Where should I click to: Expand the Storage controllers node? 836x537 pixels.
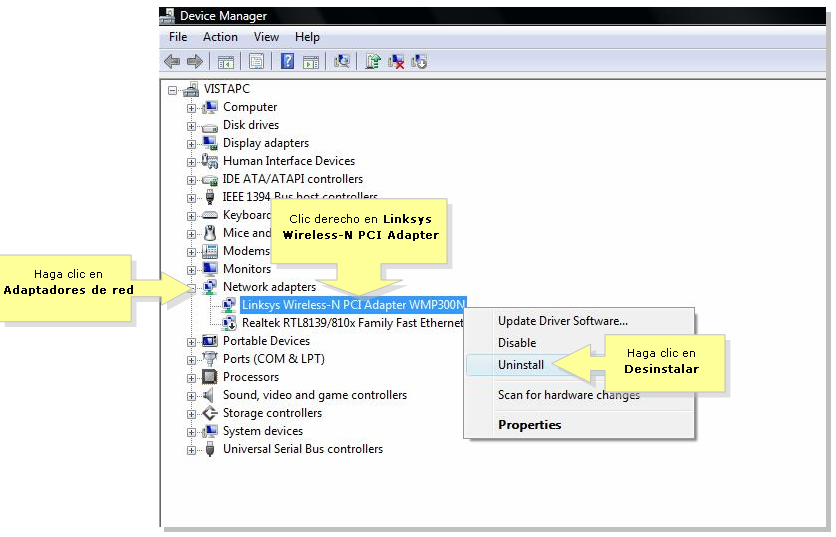click(191, 414)
